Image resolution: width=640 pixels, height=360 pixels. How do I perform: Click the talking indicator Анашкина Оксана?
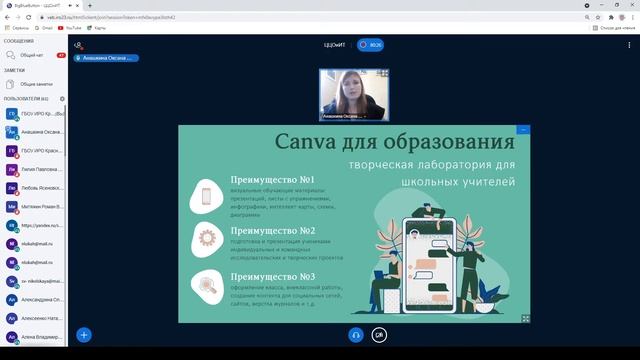click(x=106, y=58)
